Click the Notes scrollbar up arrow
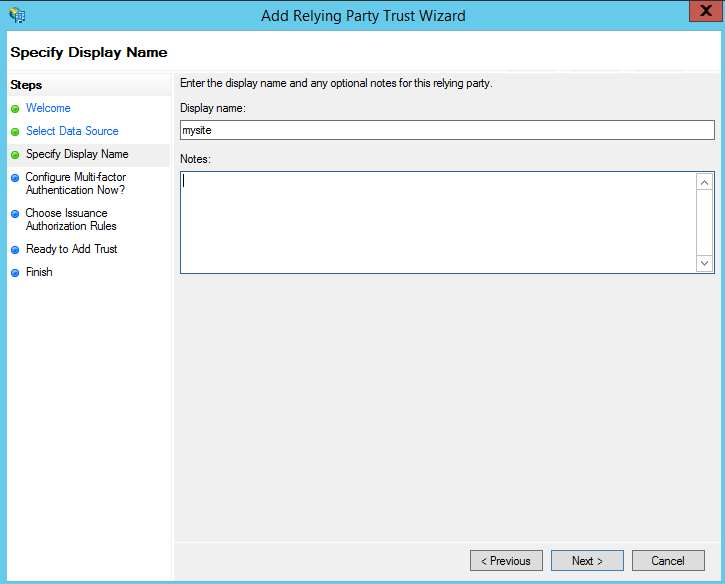Image resolution: width=725 pixels, height=584 pixels. (x=704, y=183)
